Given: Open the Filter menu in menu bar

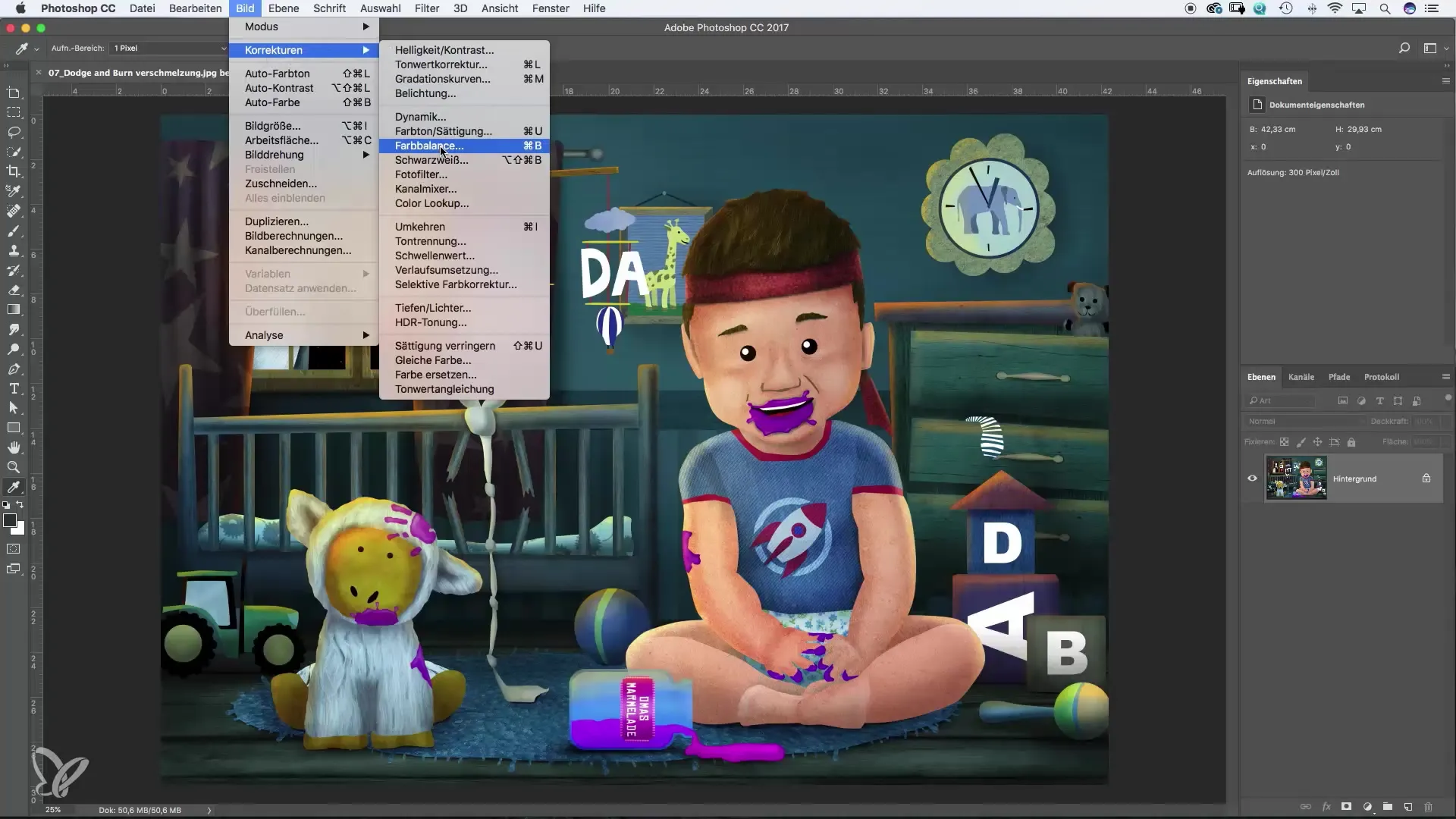Looking at the screenshot, I should 427,8.
